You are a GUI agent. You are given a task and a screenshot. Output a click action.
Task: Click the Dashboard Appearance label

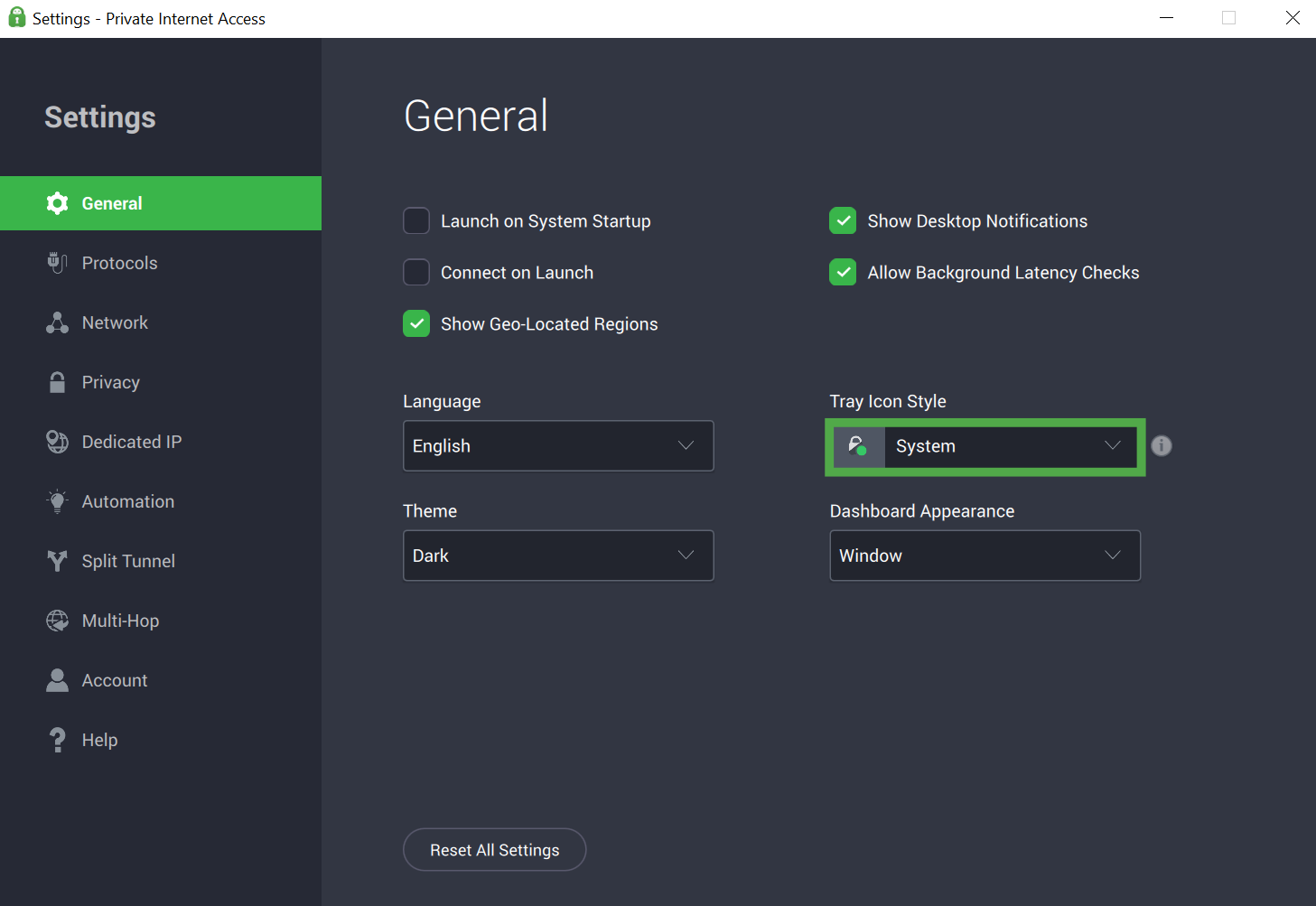(922, 511)
